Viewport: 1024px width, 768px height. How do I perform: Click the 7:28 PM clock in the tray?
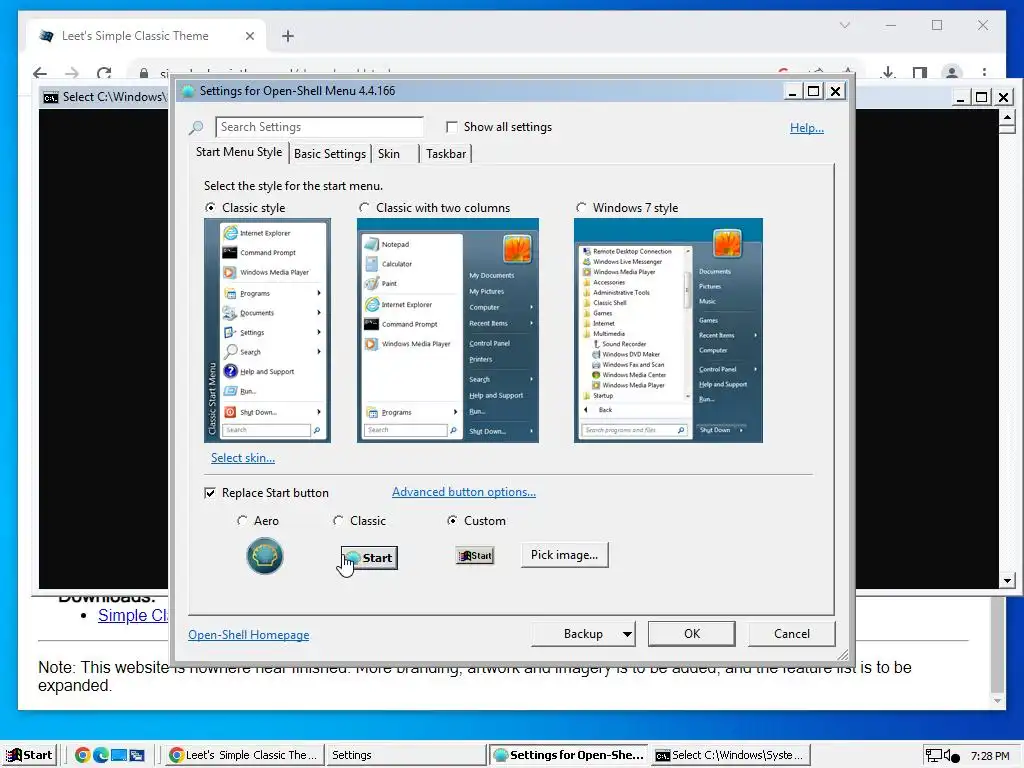[x=990, y=756]
